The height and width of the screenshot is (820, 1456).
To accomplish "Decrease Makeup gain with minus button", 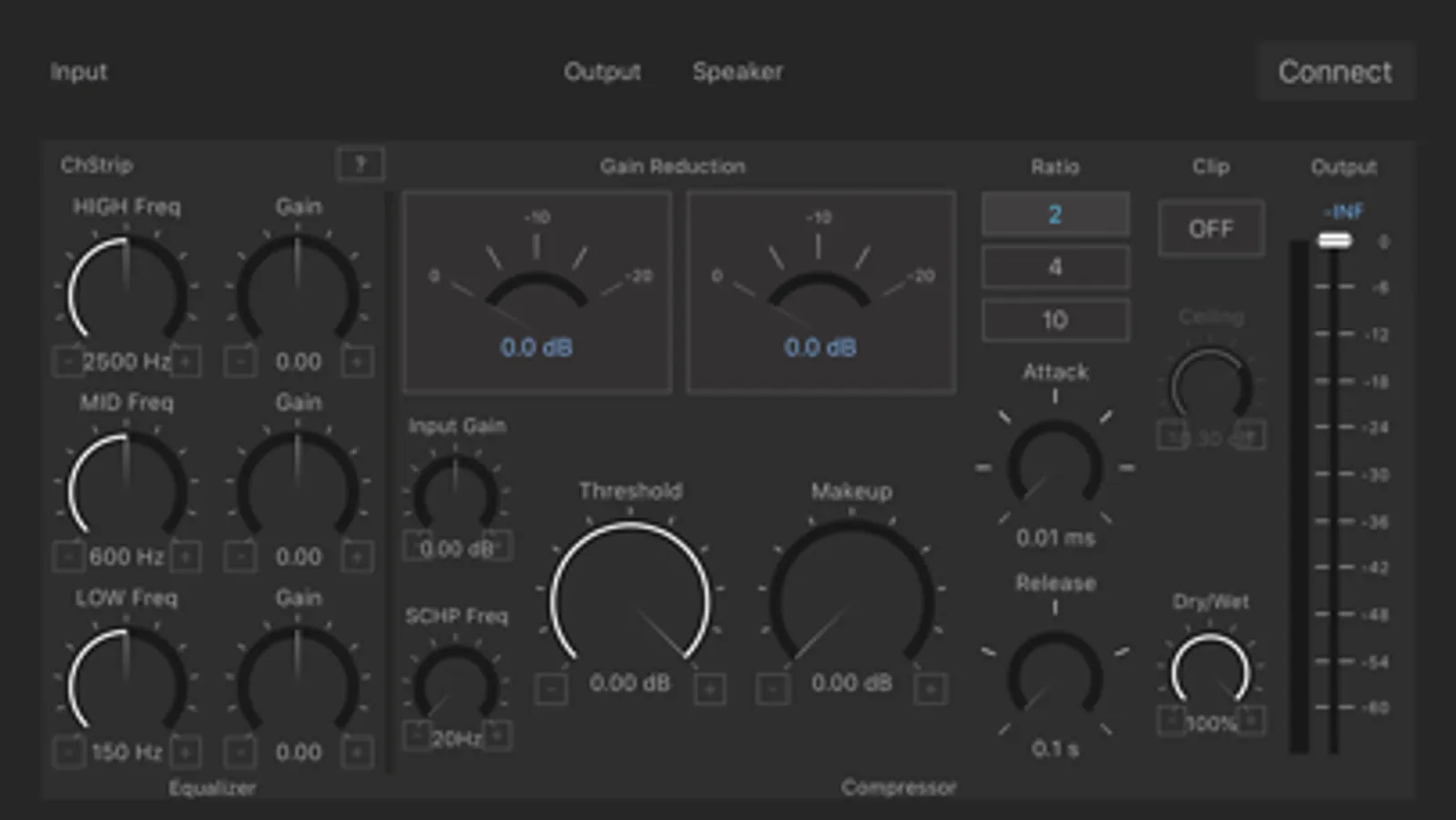I will [772, 689].
